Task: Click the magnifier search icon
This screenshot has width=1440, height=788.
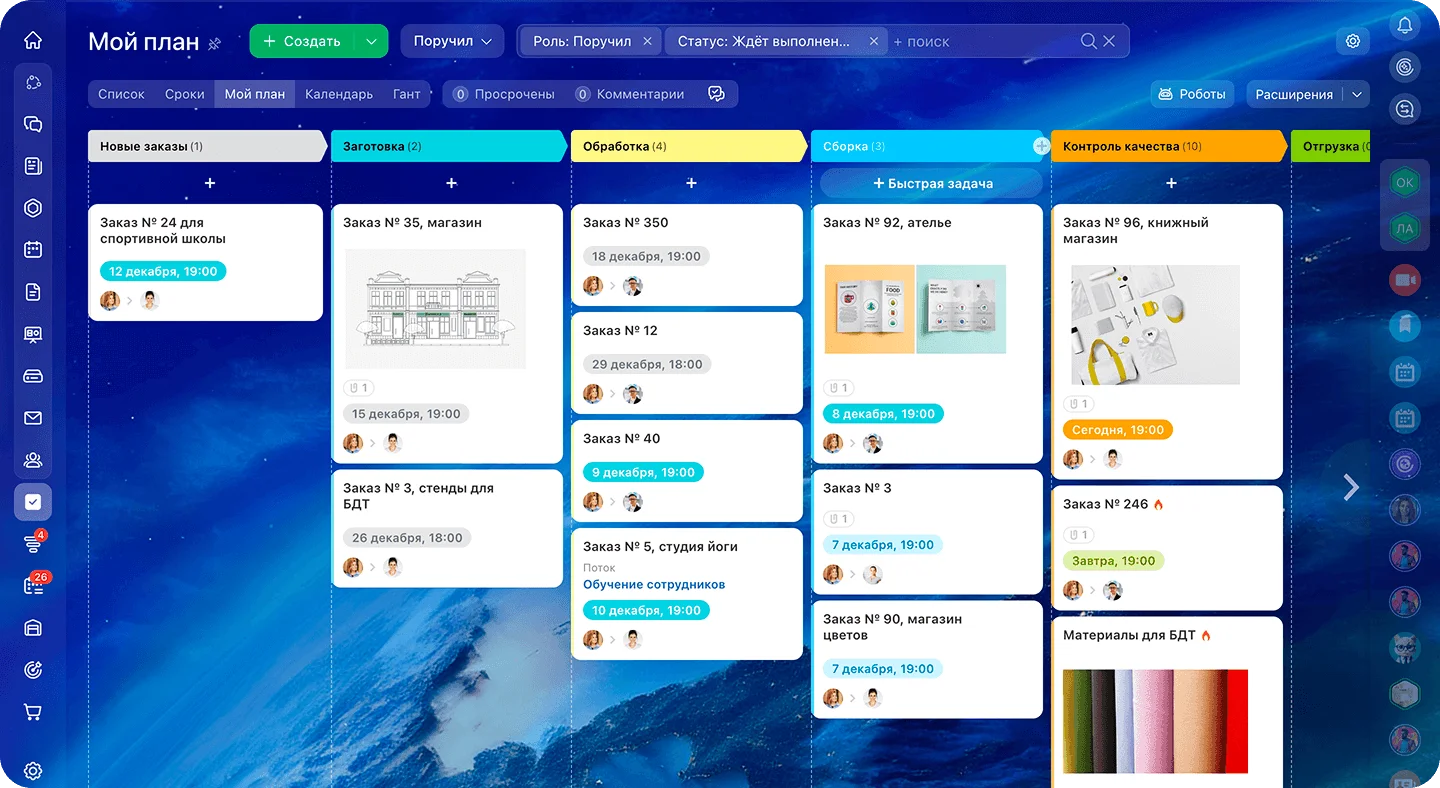Action: (1088, 41)
